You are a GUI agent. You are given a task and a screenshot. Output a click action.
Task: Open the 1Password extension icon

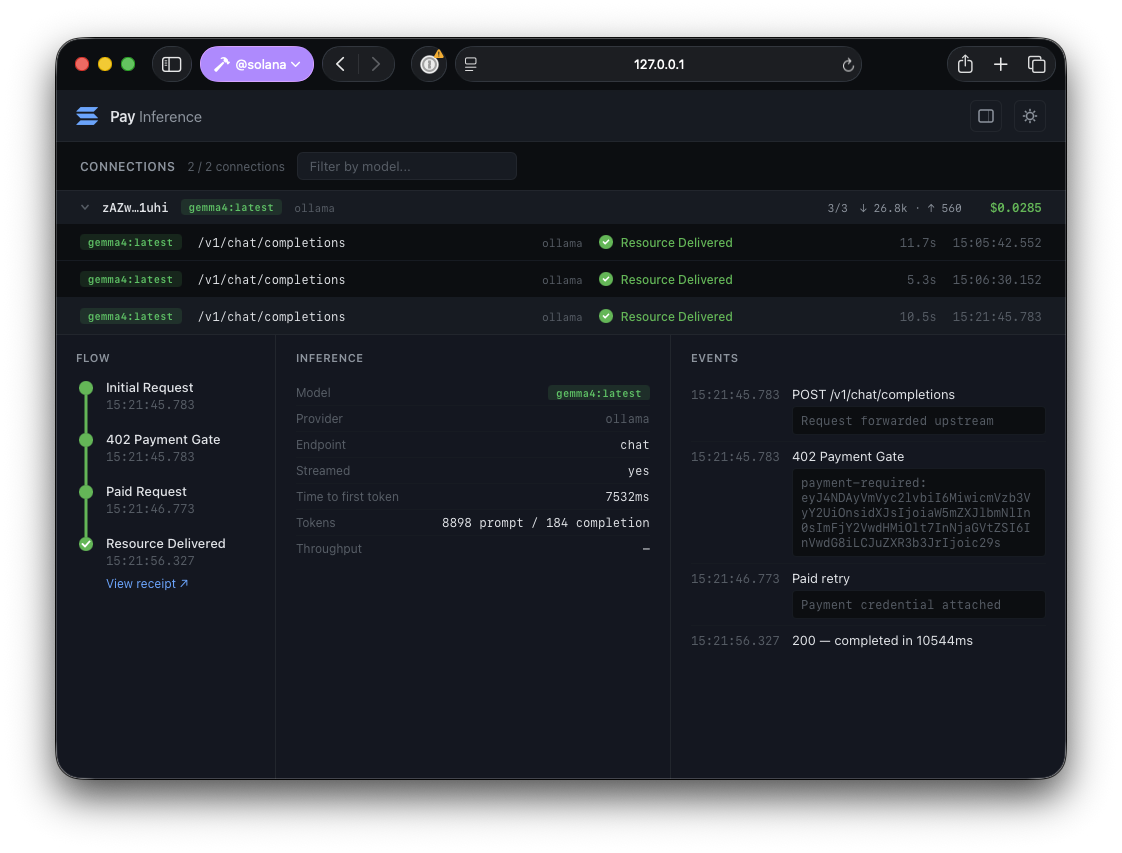pos(429,64)
